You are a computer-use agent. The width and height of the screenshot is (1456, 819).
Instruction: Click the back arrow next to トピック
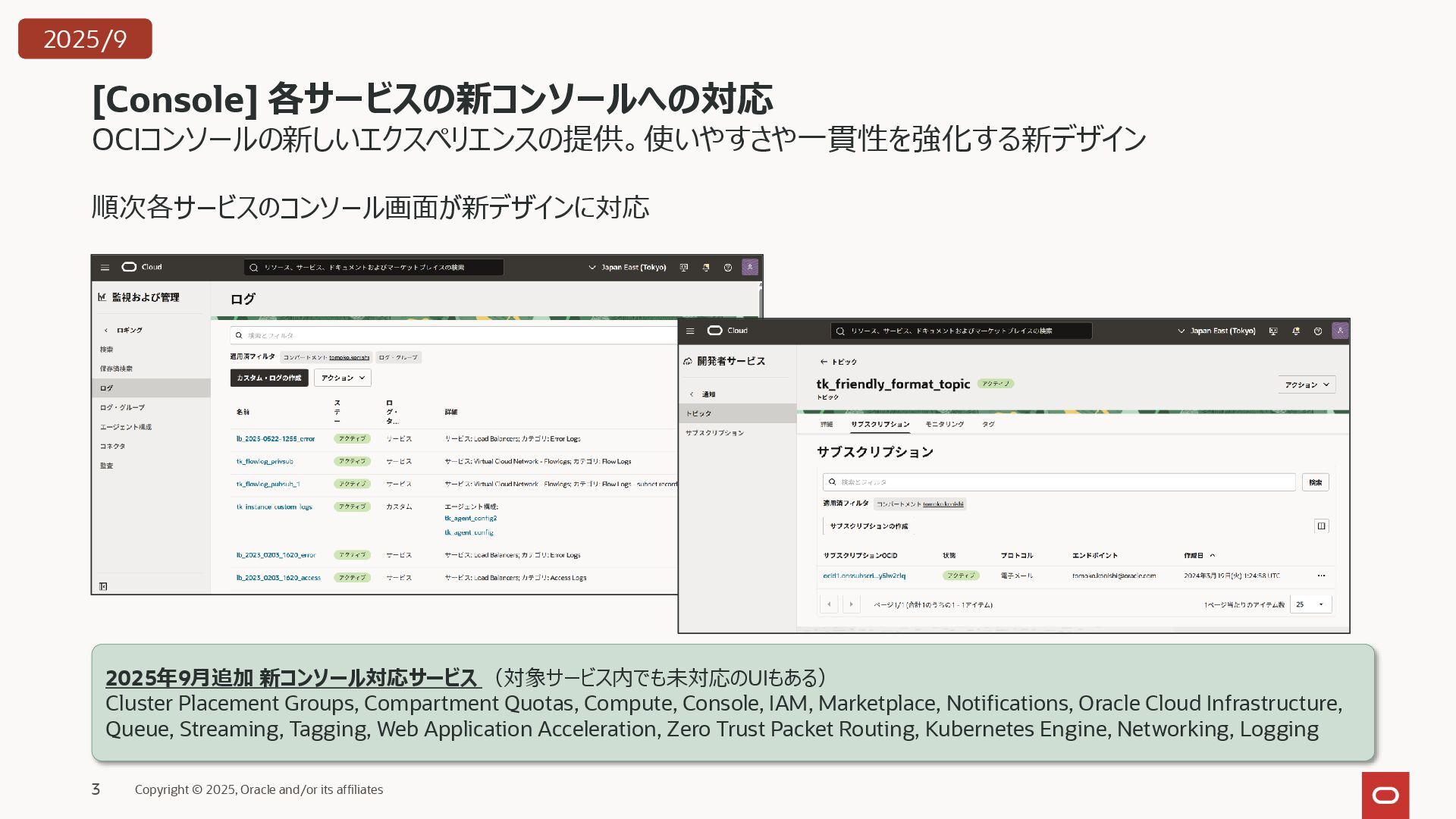(x=824, y=362)
